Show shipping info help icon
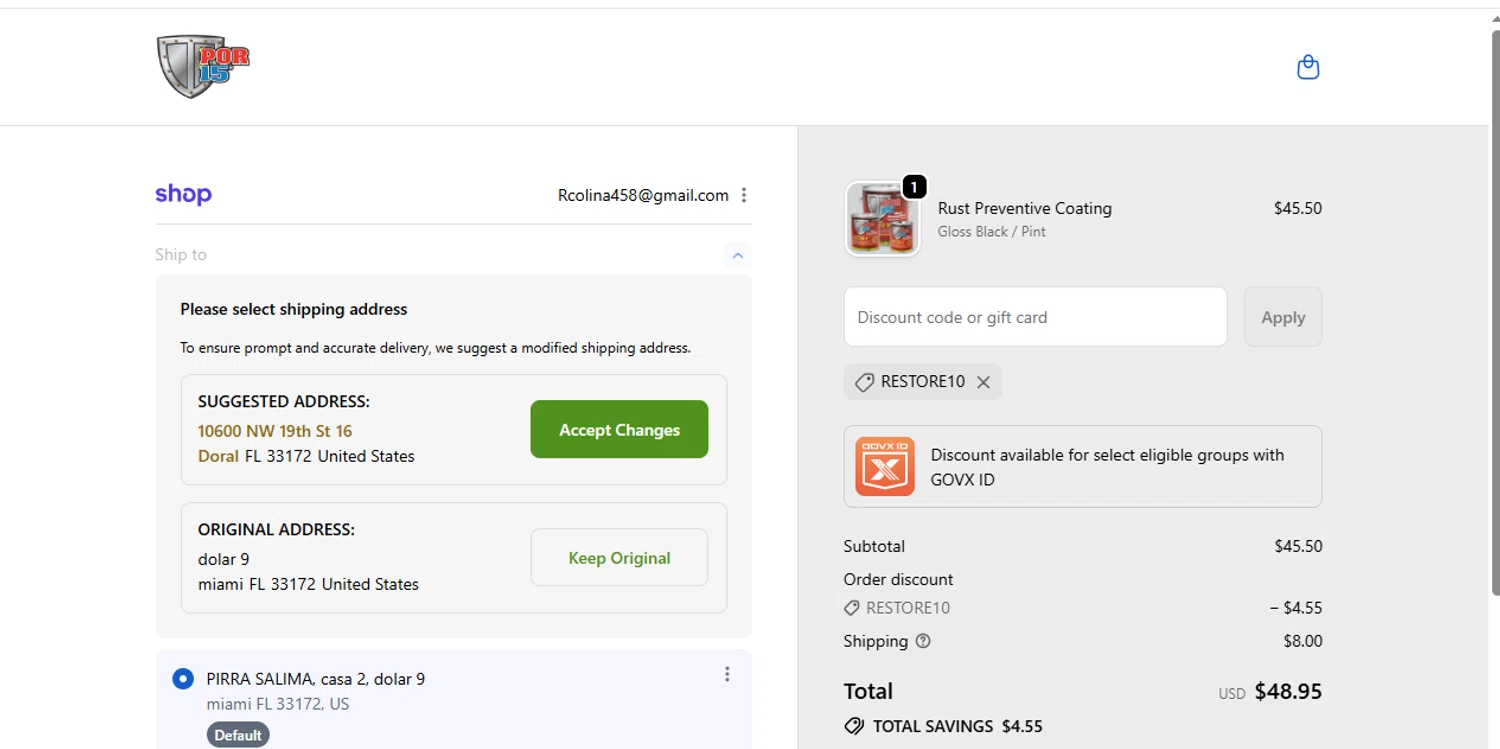Image resolution: width=1500 pixels, height=749 pixels. tap(923, 641)
